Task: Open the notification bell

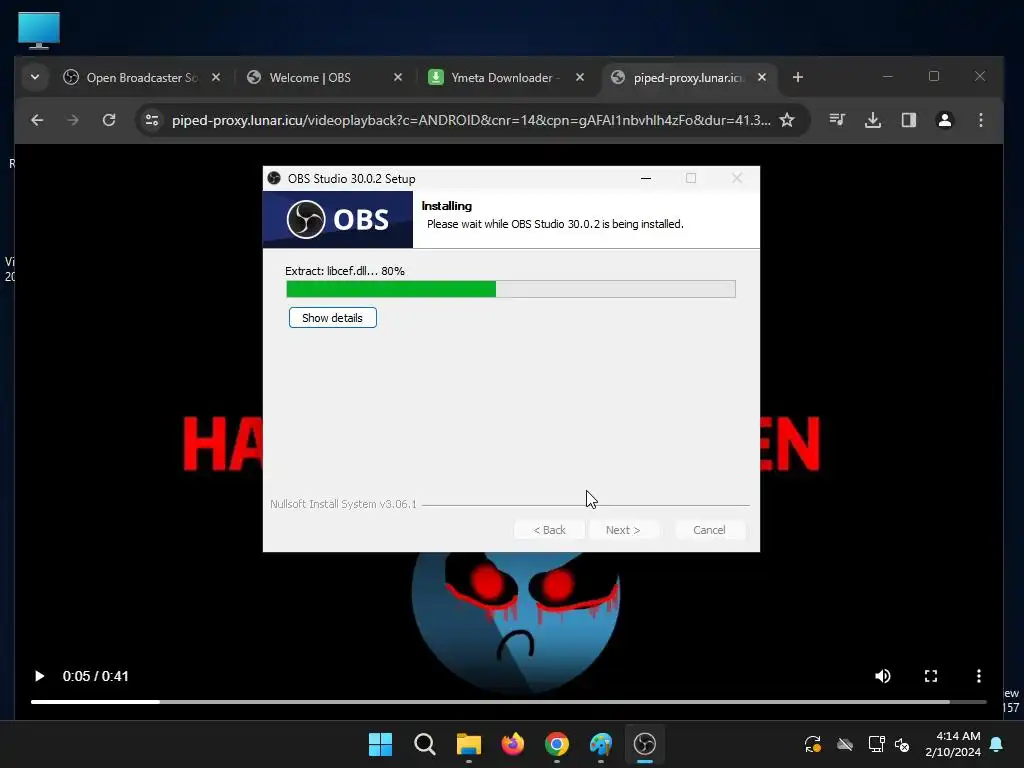Action: click(x=996, y=744)
